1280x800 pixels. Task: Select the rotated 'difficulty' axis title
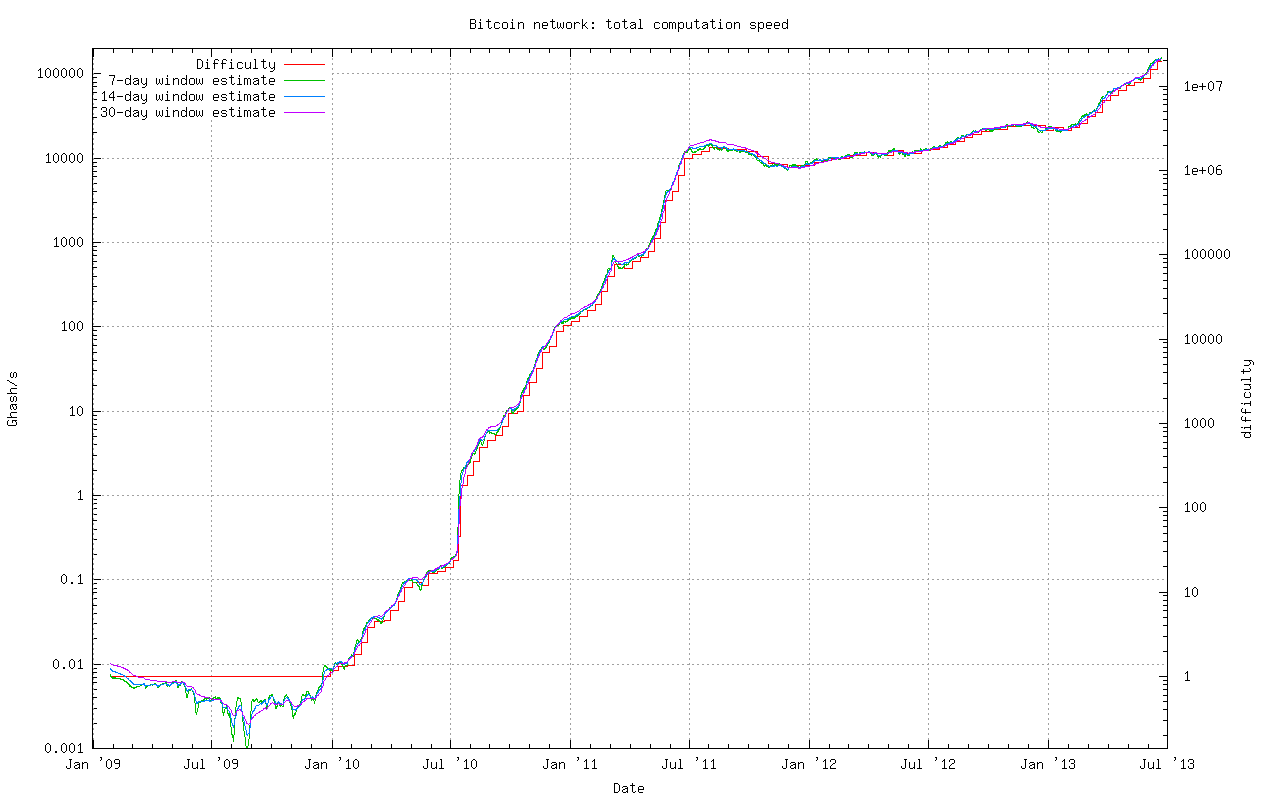coord(1246,398)
